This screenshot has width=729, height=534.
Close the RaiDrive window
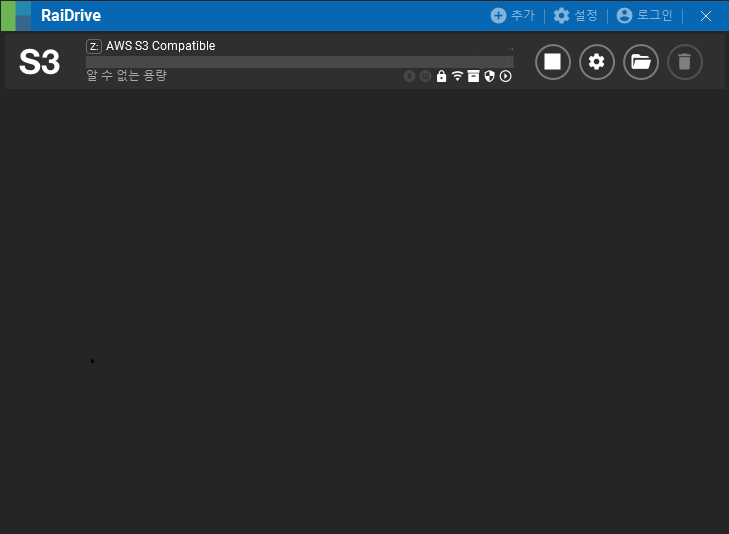(706, 16)
